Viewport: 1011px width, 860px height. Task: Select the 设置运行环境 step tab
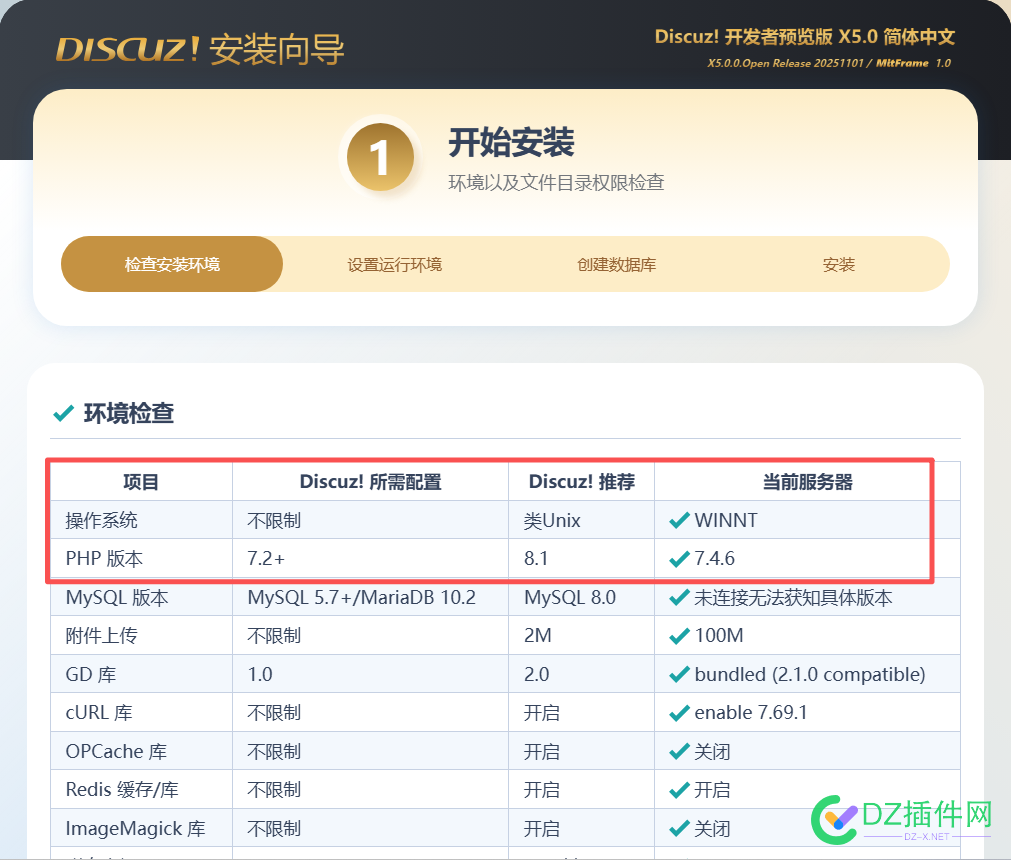tap(395, 264)
